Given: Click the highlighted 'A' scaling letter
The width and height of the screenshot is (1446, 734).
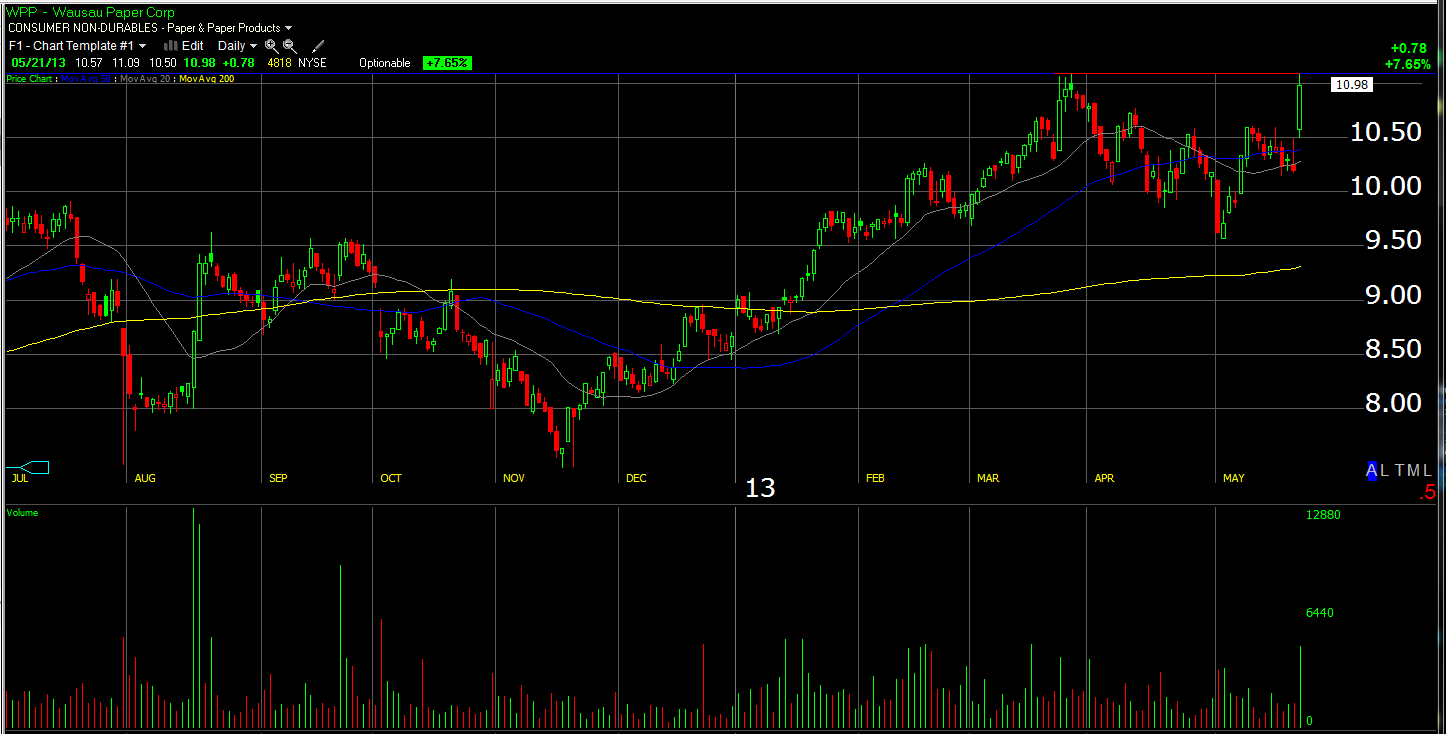Looking at the screenshot, I should [1372, 470].
